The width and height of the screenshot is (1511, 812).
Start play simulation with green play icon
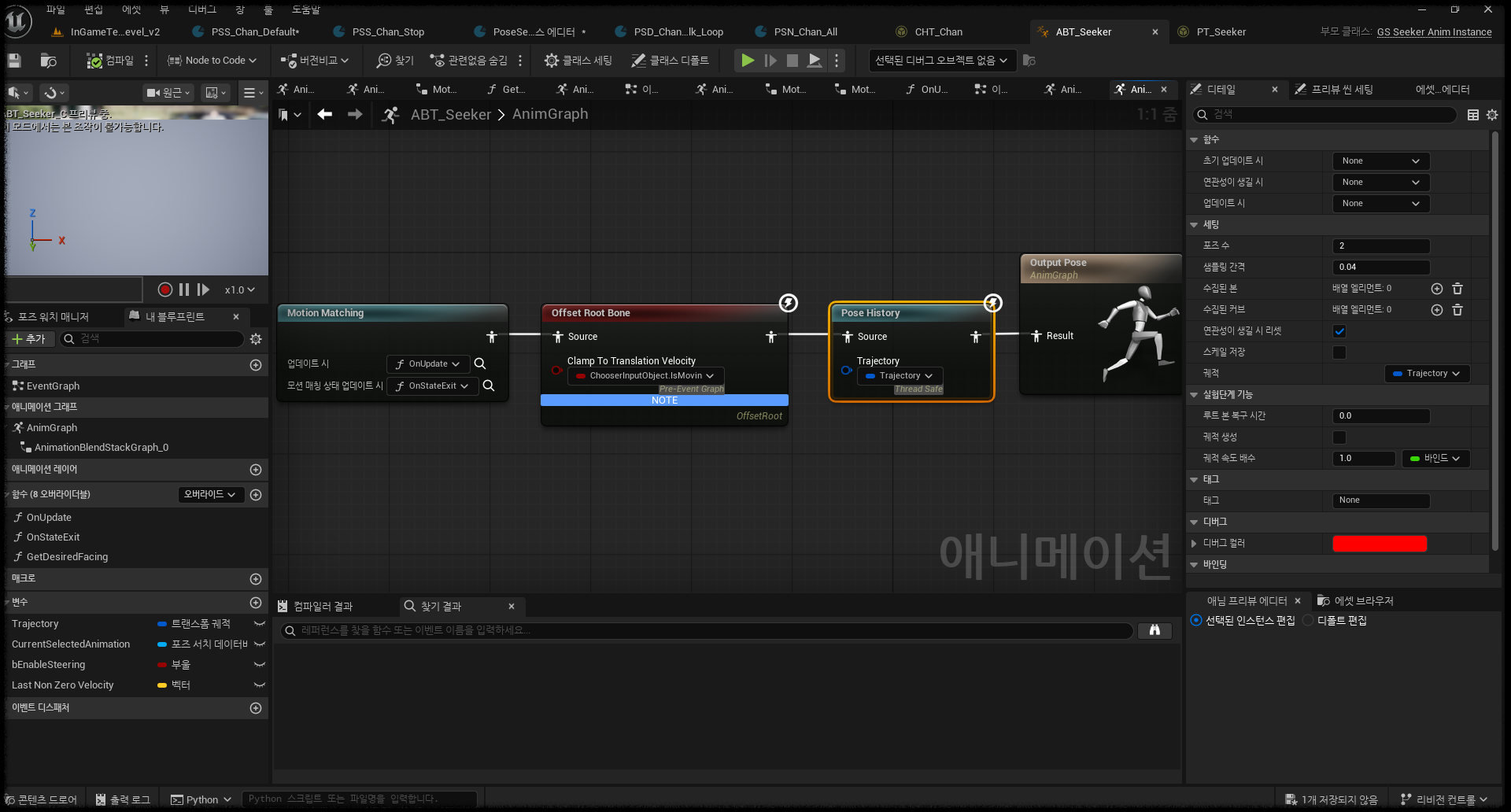point(748,61)
